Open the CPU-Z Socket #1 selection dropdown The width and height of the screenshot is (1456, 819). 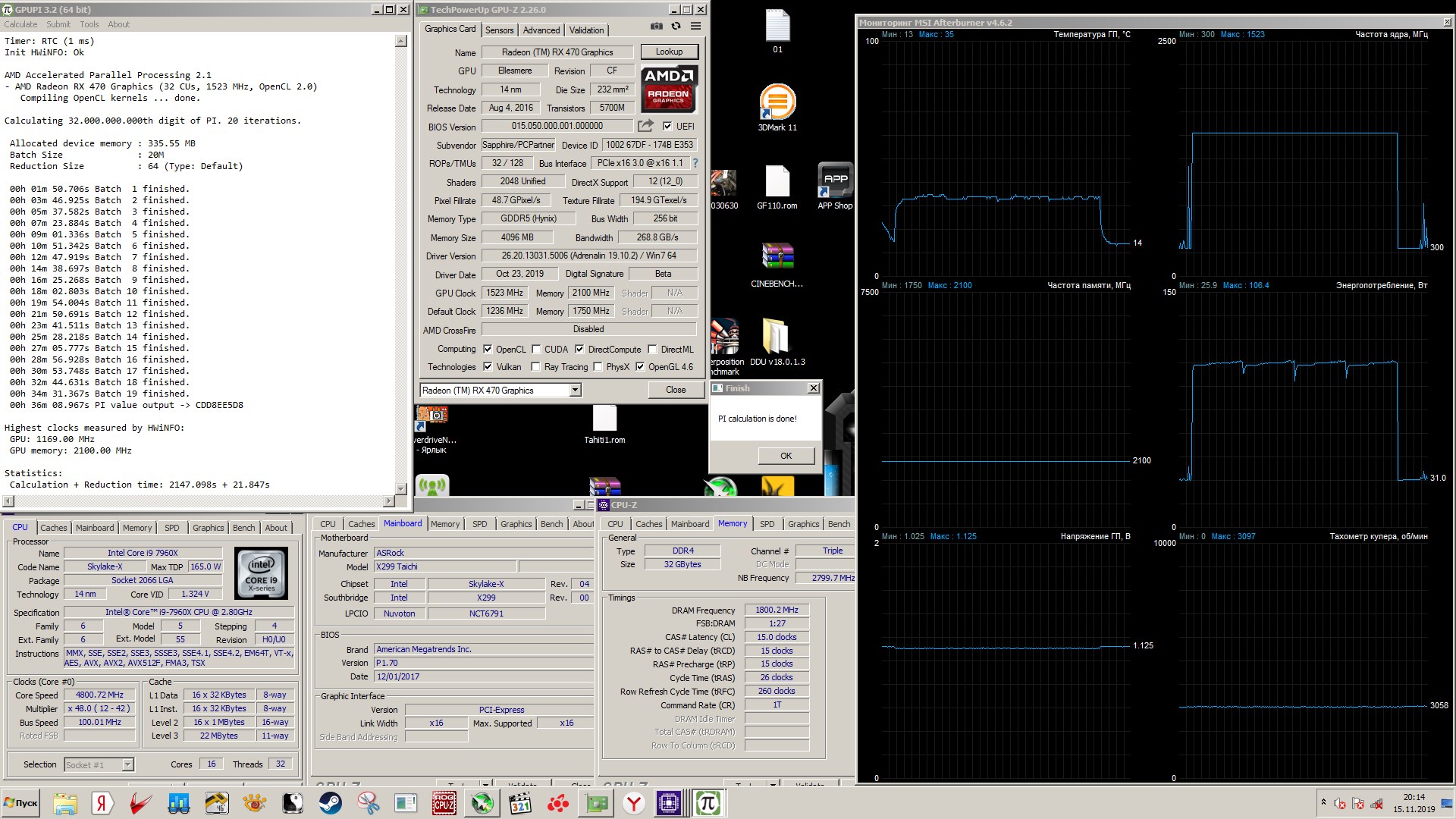click(127, 764)
